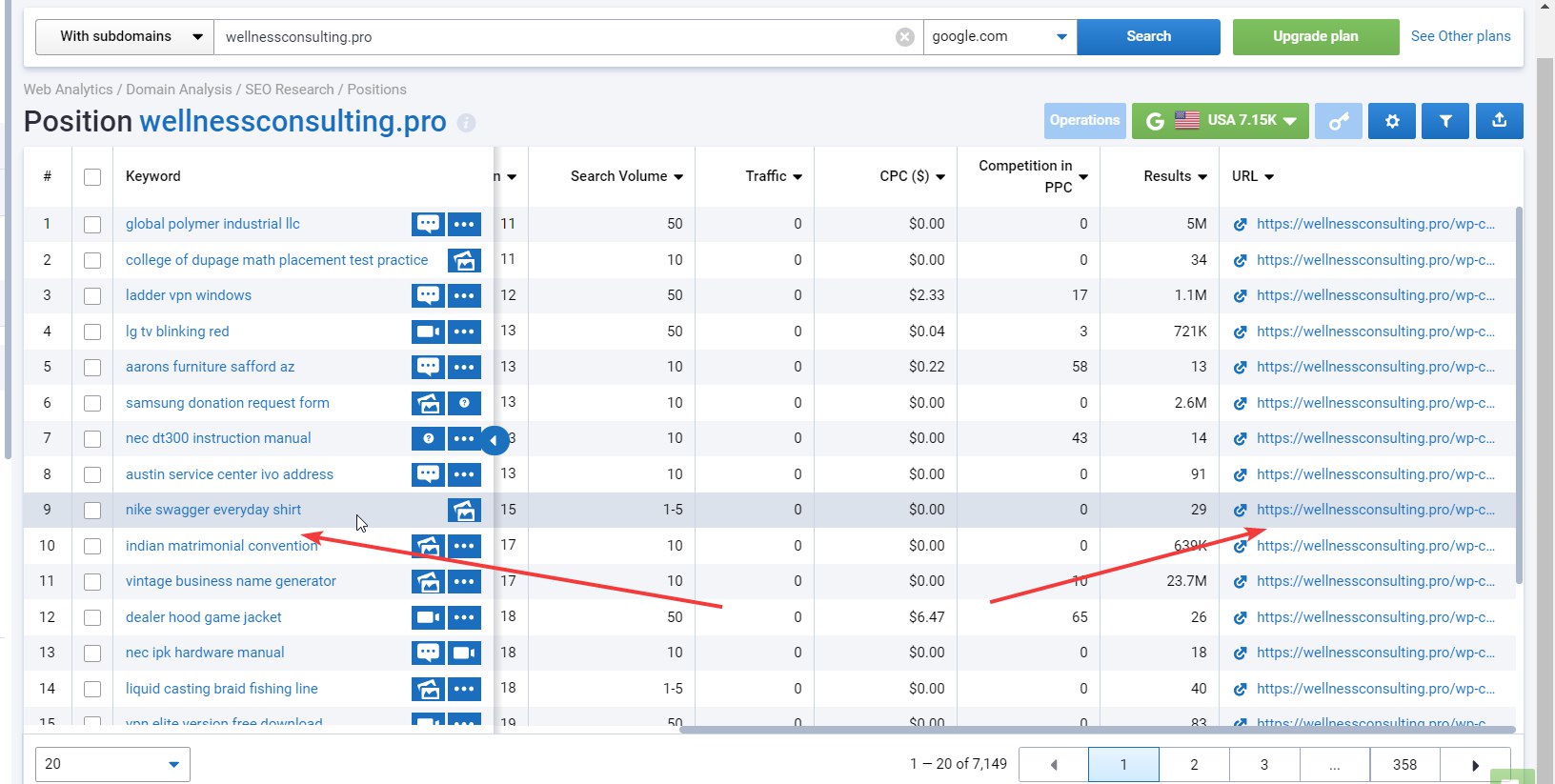Click video icon for nec ipk hardware manual
1555x784 pixels.
point(464,653)
